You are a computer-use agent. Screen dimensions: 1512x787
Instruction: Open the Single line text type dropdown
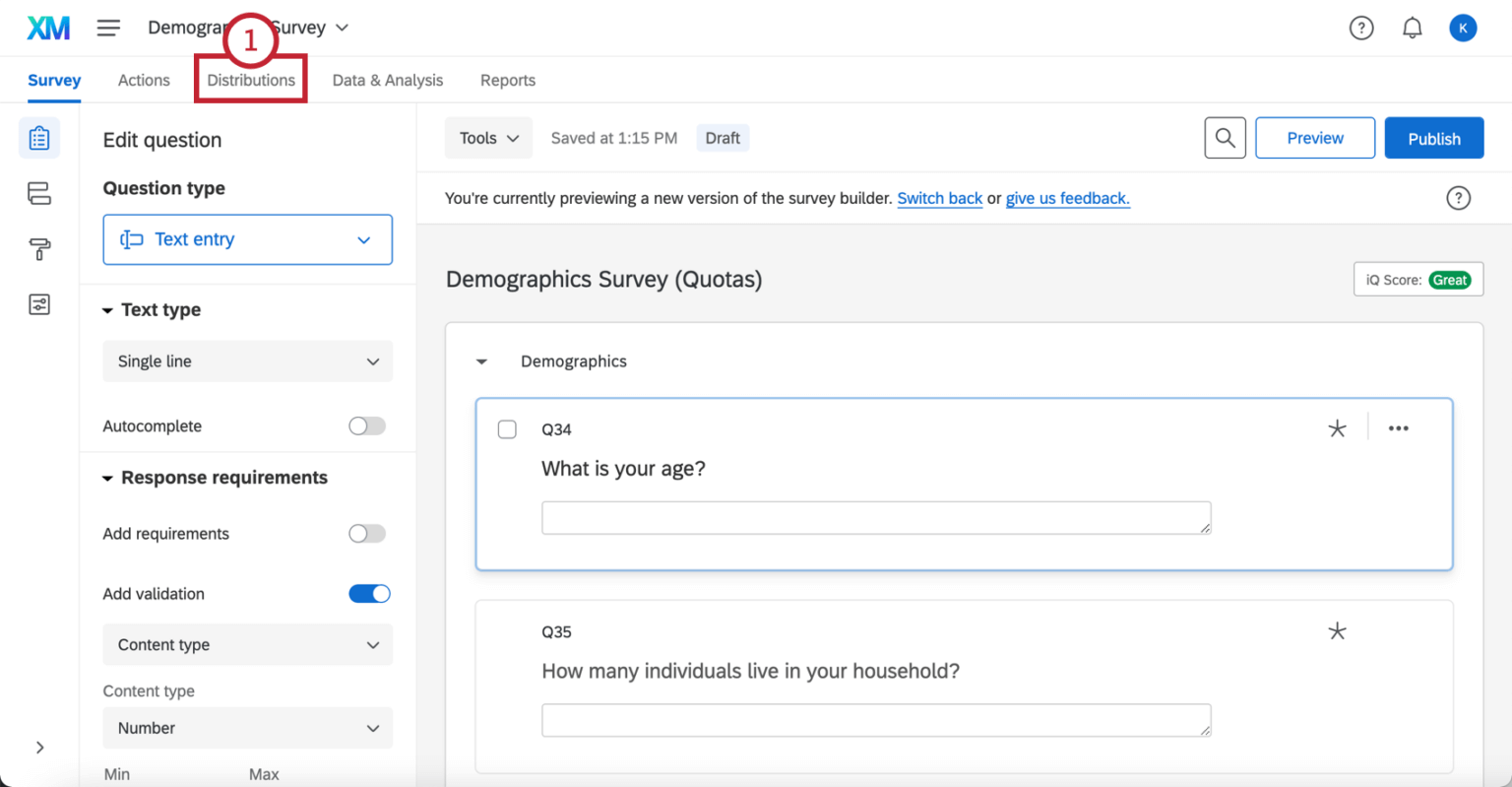coord(247,361)
